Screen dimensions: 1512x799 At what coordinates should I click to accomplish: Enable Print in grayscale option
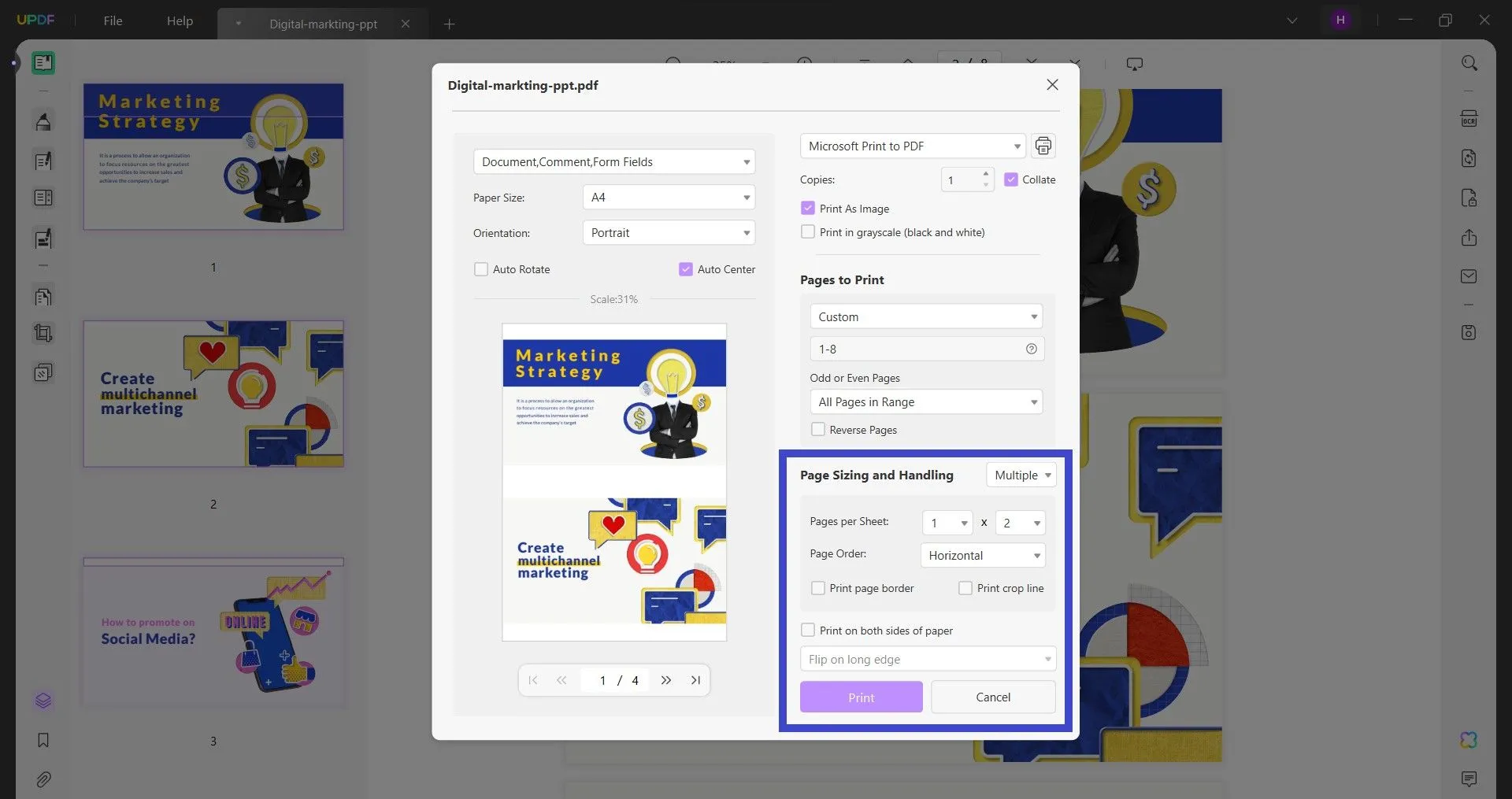pos(808,232)
